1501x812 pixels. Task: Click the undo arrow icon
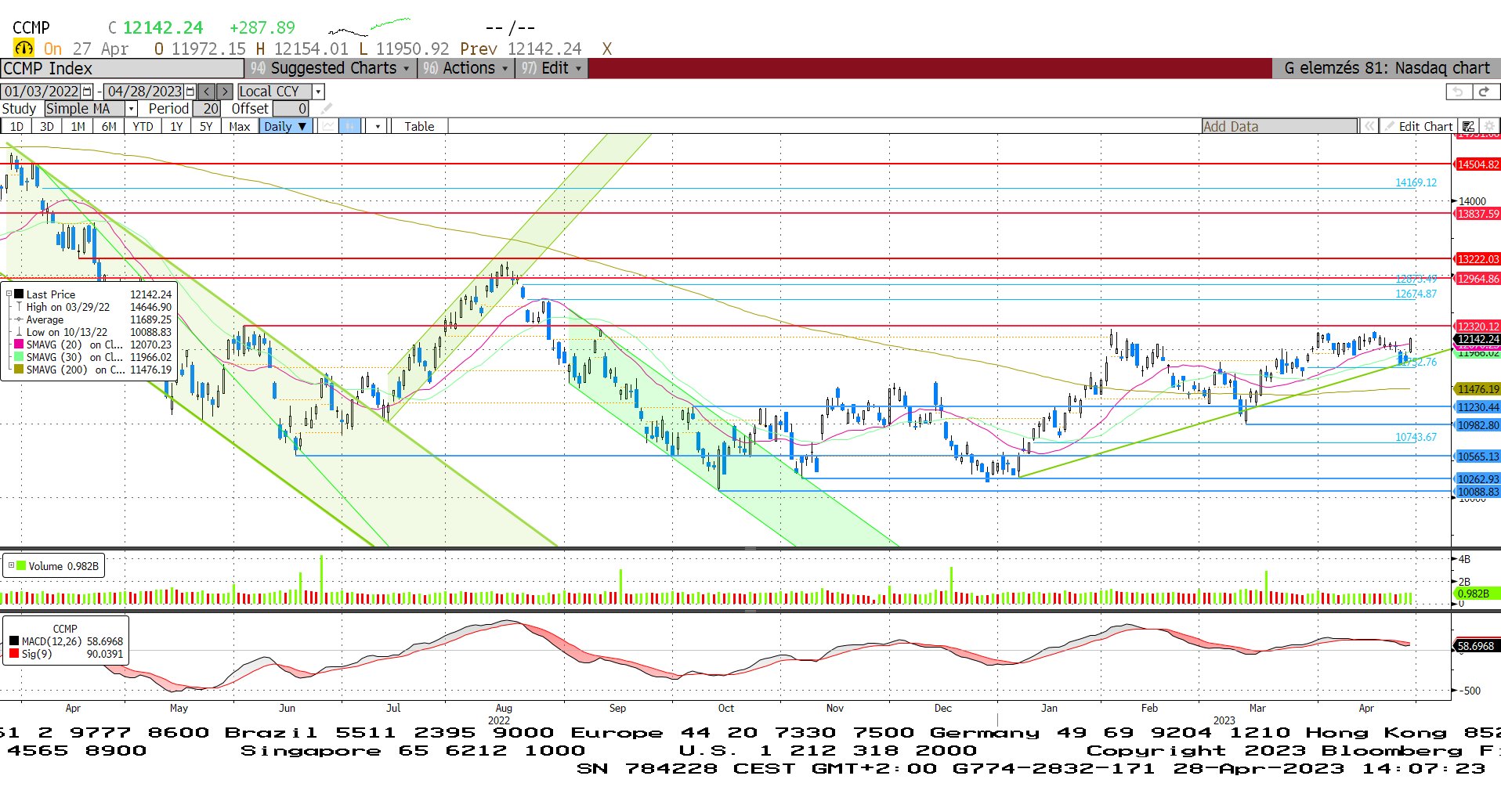tap(1458, 92)
